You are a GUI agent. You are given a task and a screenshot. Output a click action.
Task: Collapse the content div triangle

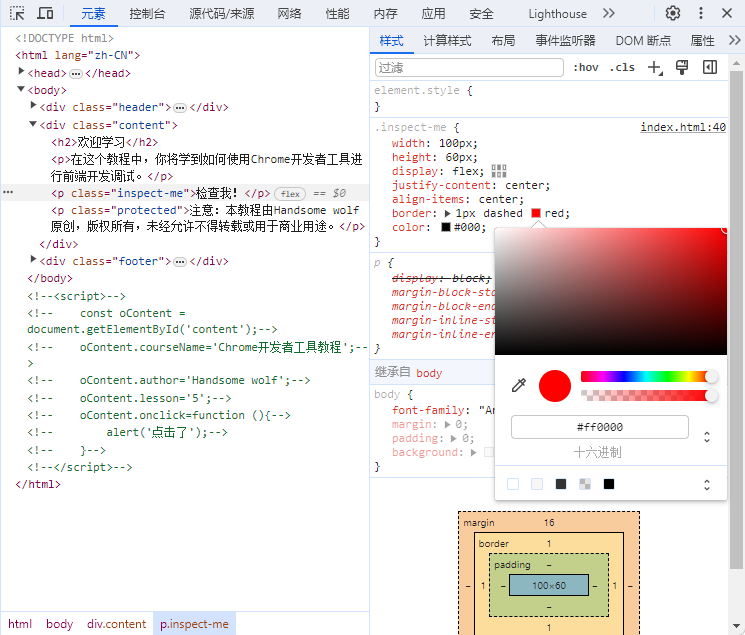[33, 124]
